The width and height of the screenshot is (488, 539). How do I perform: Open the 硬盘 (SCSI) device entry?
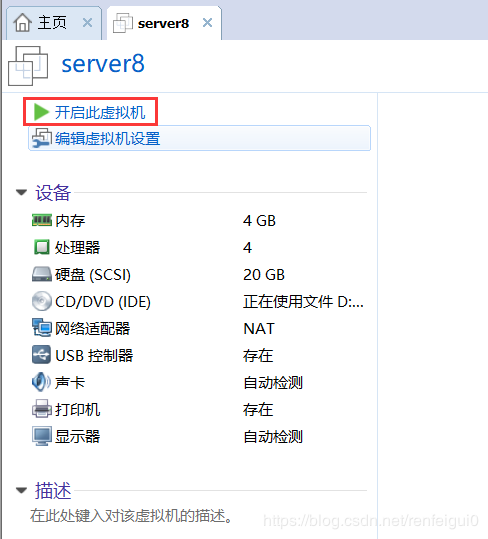93,274
